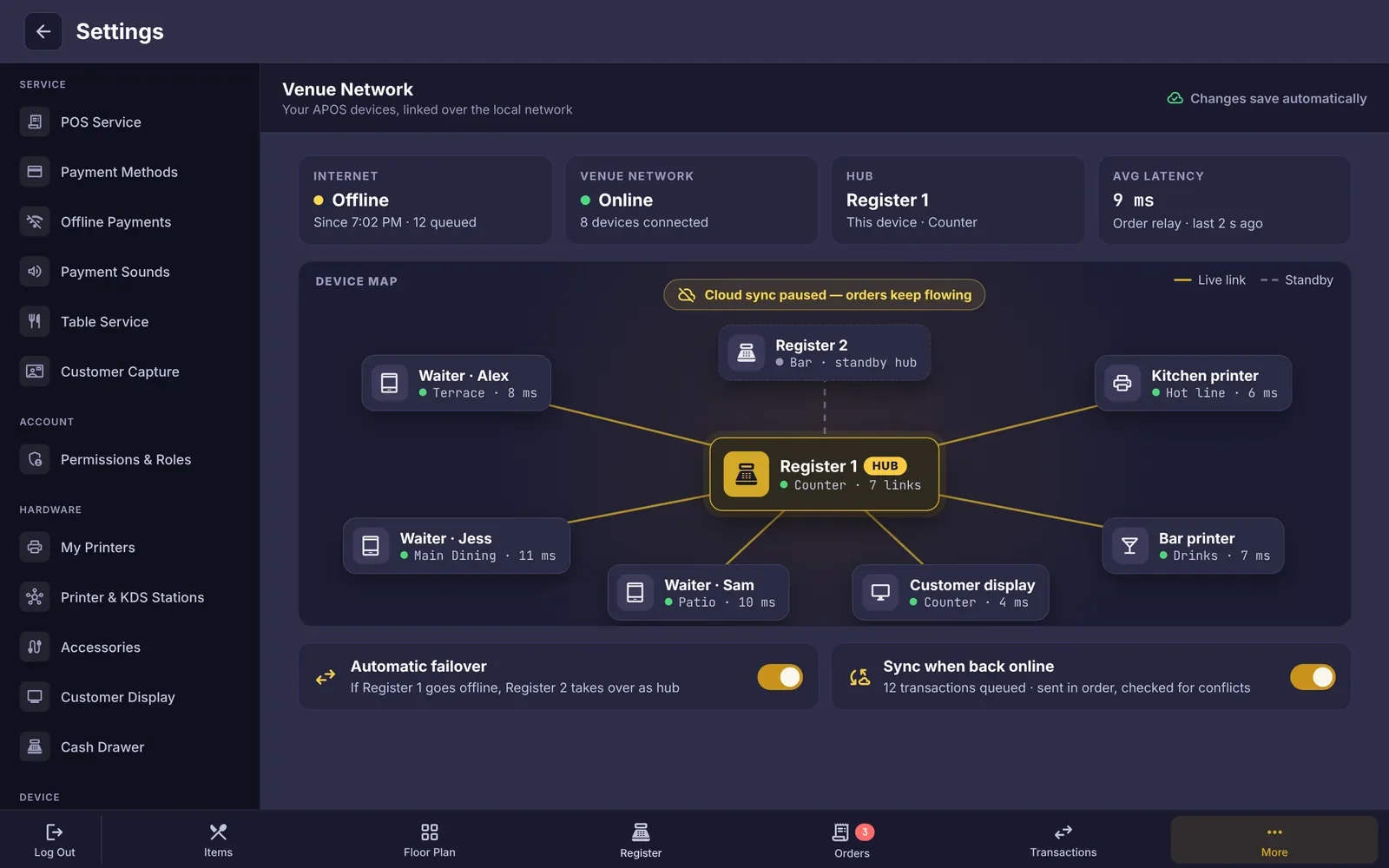Open Printer & KDS Stations icon
The width and height of the screenshot is (1389, 868).
click(x=35, y=597)
